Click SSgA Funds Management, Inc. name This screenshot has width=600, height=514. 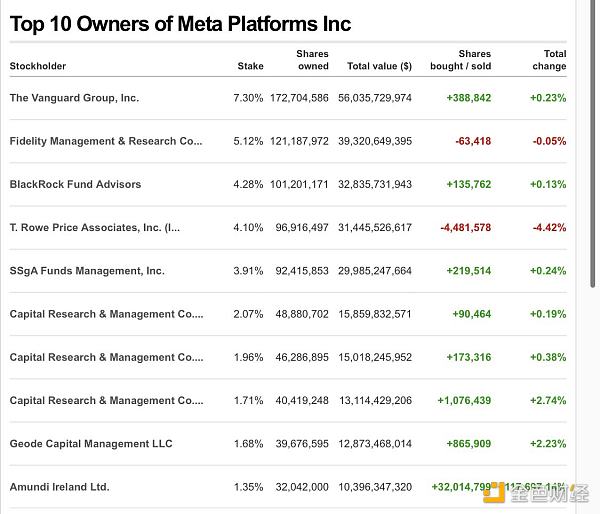(x=87, y=270)
